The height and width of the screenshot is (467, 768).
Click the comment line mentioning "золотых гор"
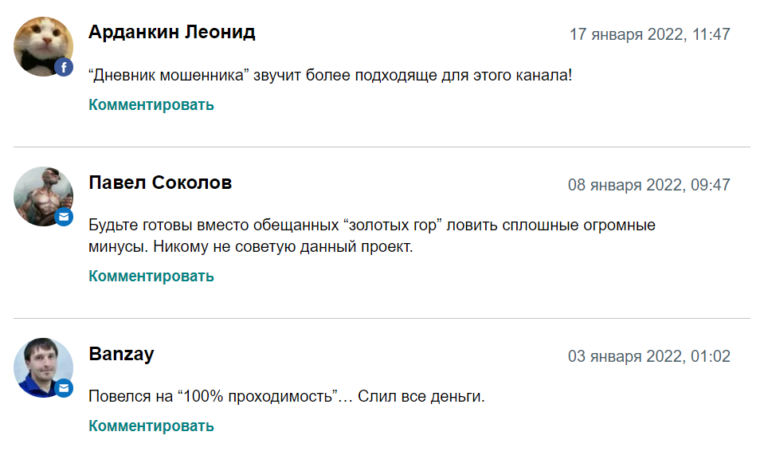(x=371, y=225)
